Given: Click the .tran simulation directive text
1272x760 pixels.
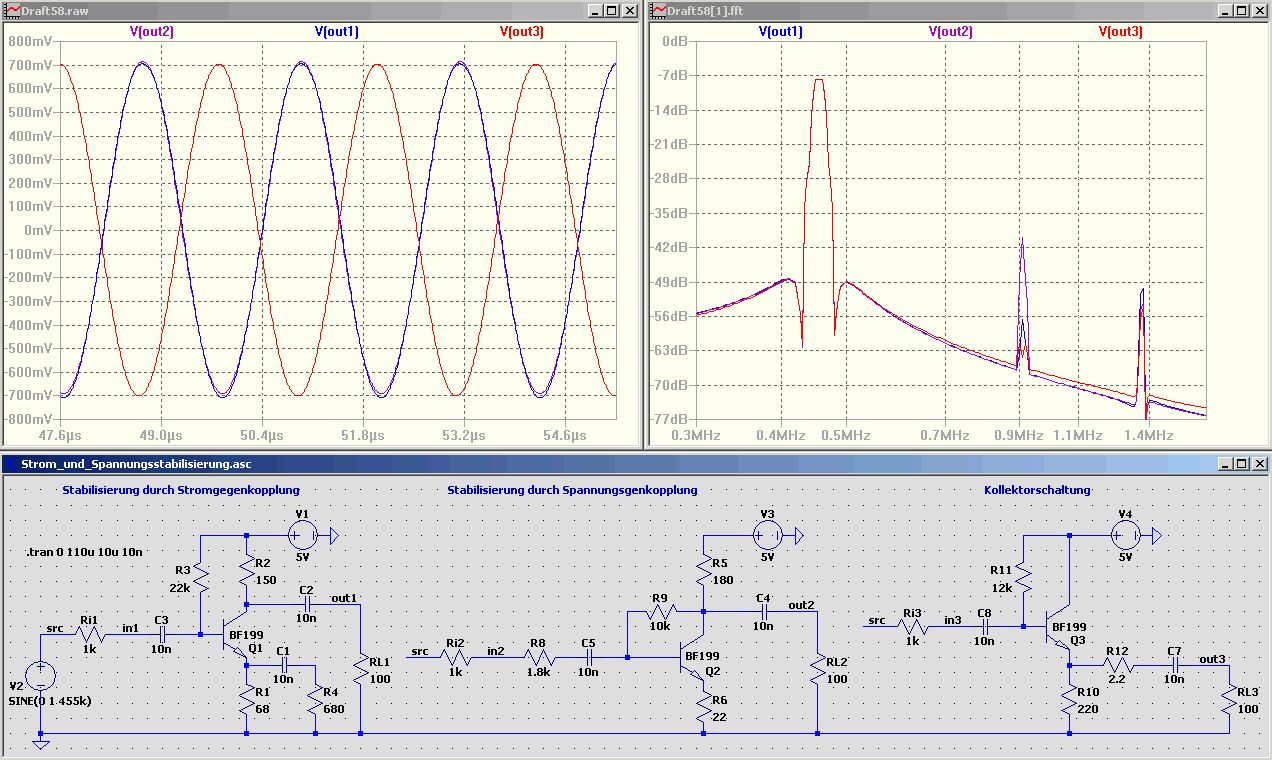Looking at the screenshot, I should tap(85, 552).
